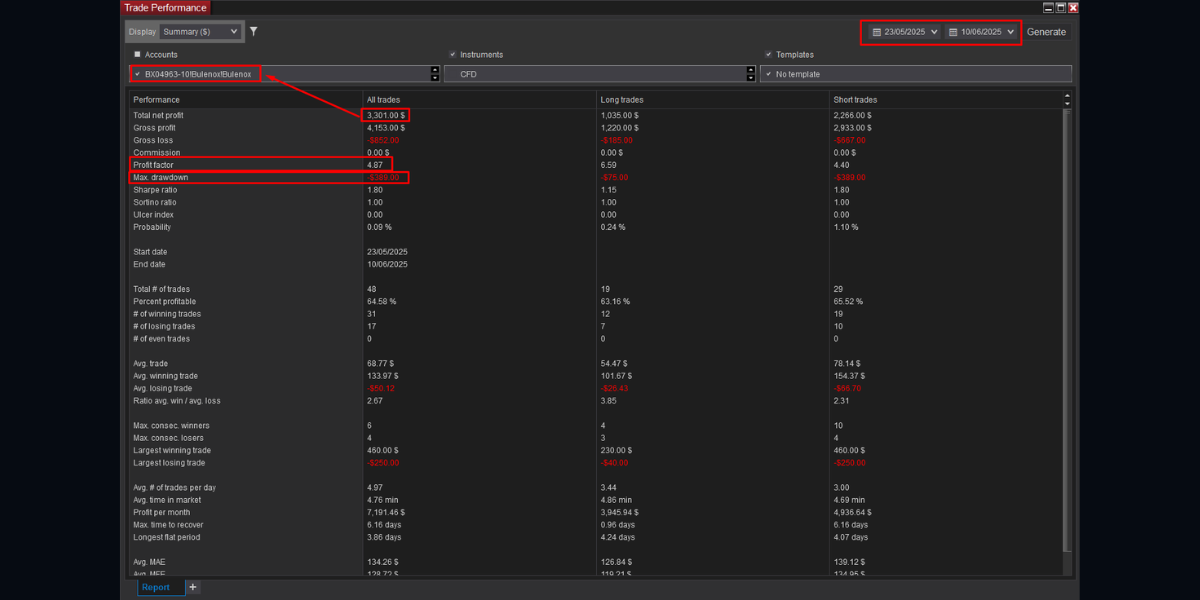Open the Display dropdown showing Summary ($)
The width and height of the screenshot is (1200, 600).
[x=201, y=32]
